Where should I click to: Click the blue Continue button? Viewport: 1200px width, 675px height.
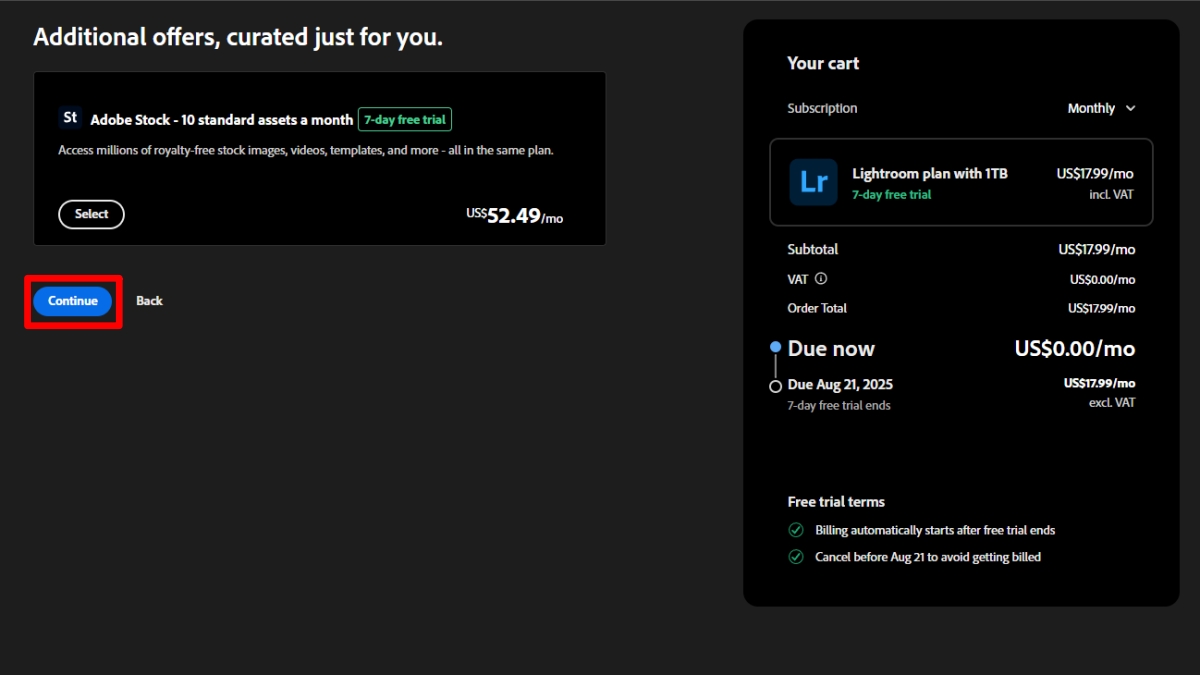point(72,301)
